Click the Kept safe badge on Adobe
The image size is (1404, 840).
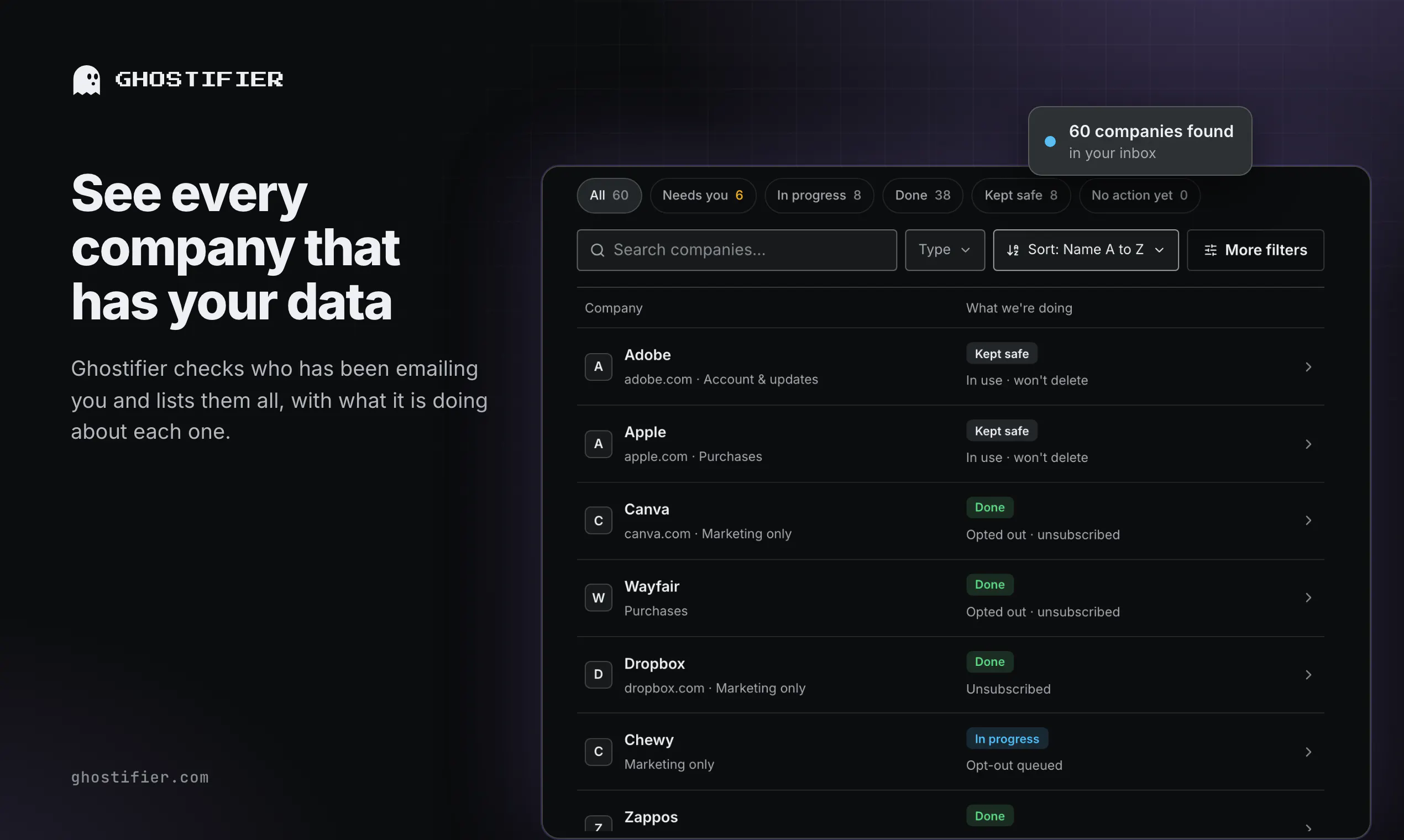1002,354
